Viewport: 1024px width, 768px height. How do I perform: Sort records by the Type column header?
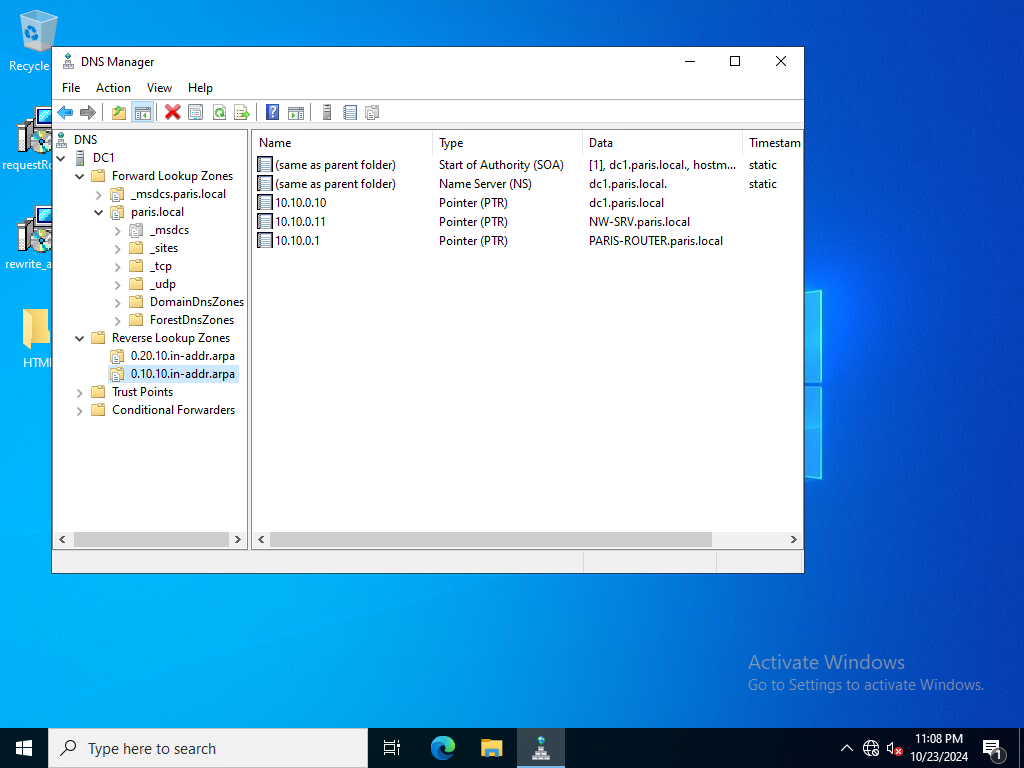coord(507,142)
